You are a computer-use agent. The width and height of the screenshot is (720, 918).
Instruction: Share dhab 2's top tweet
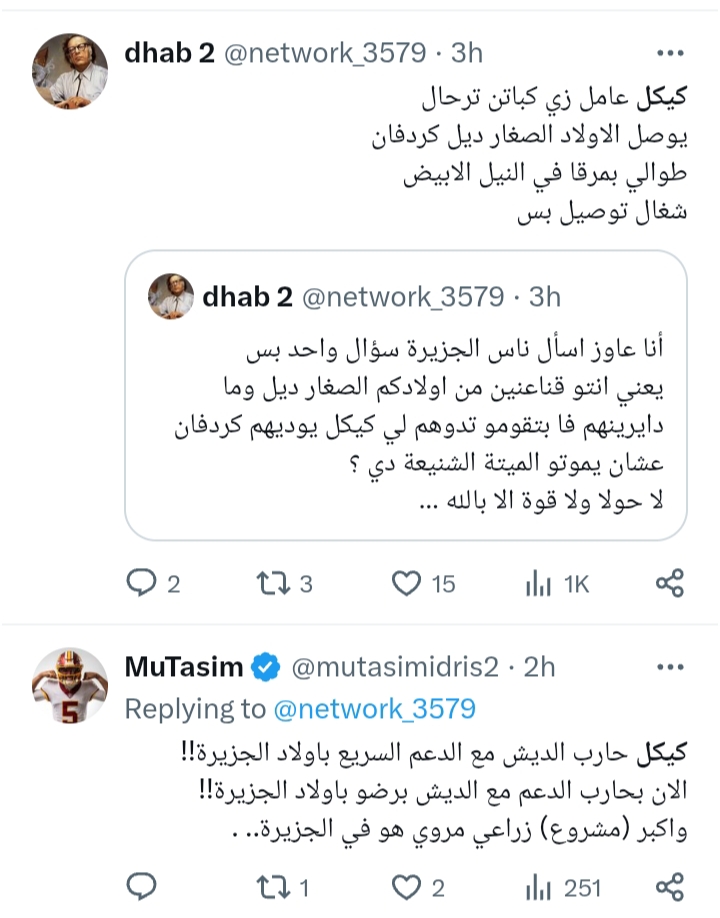click(669, 584)
